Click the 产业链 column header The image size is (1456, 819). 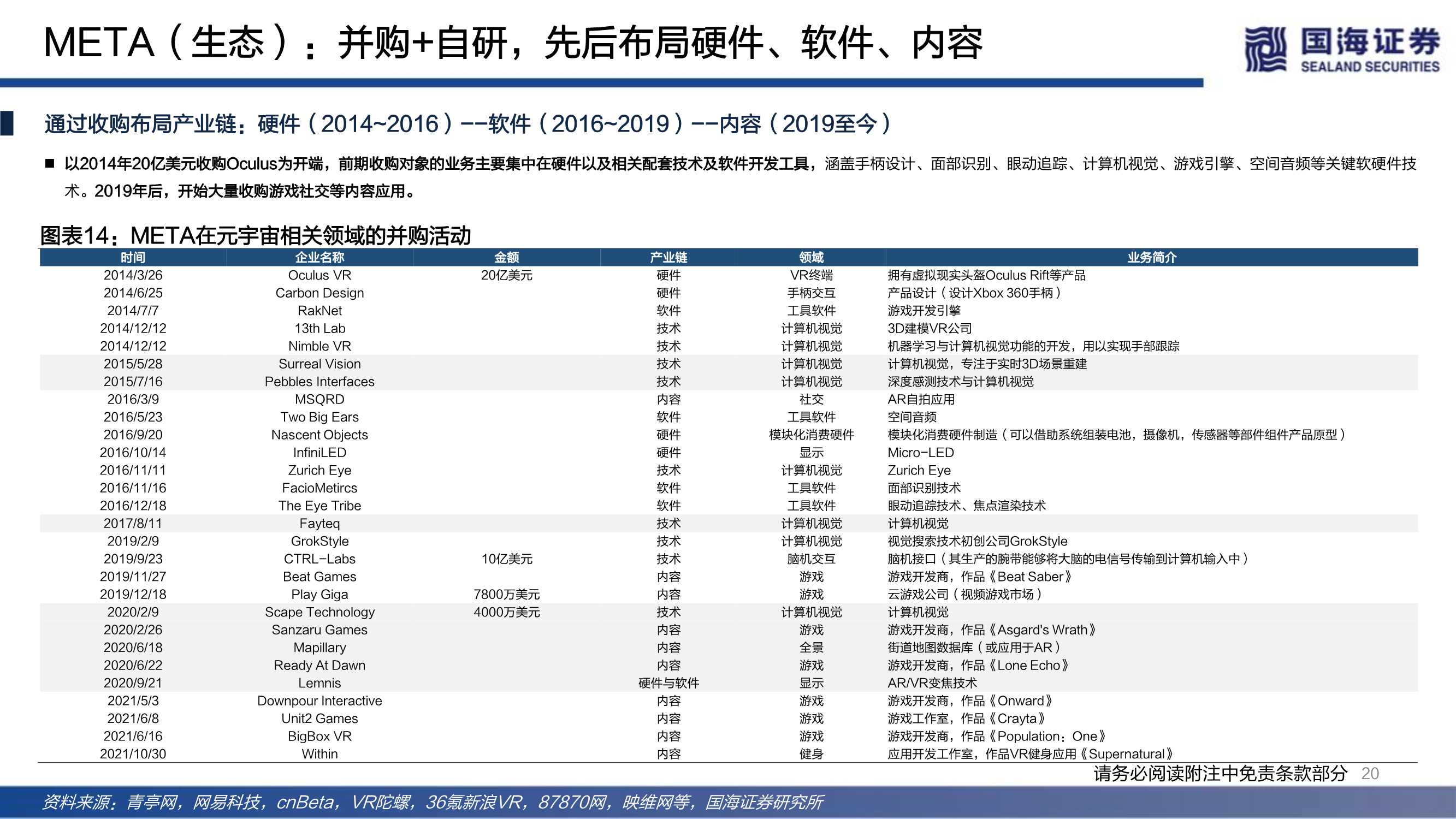[x=668, y=257]
